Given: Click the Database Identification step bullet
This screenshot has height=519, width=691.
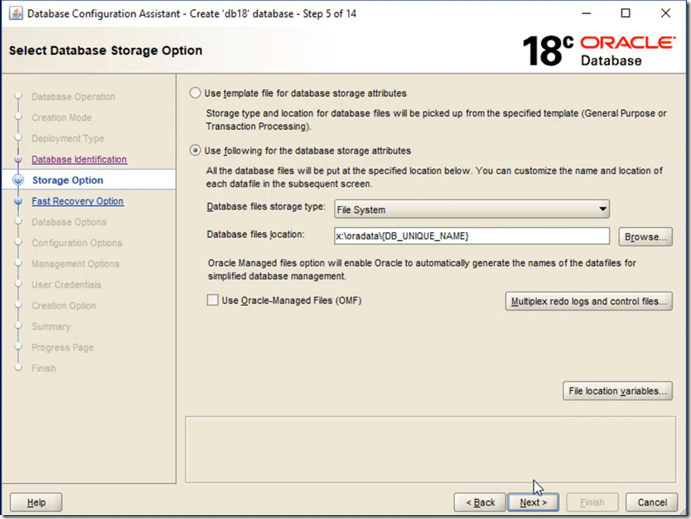Looking at the screenshot, I should (x=18, y=160).
